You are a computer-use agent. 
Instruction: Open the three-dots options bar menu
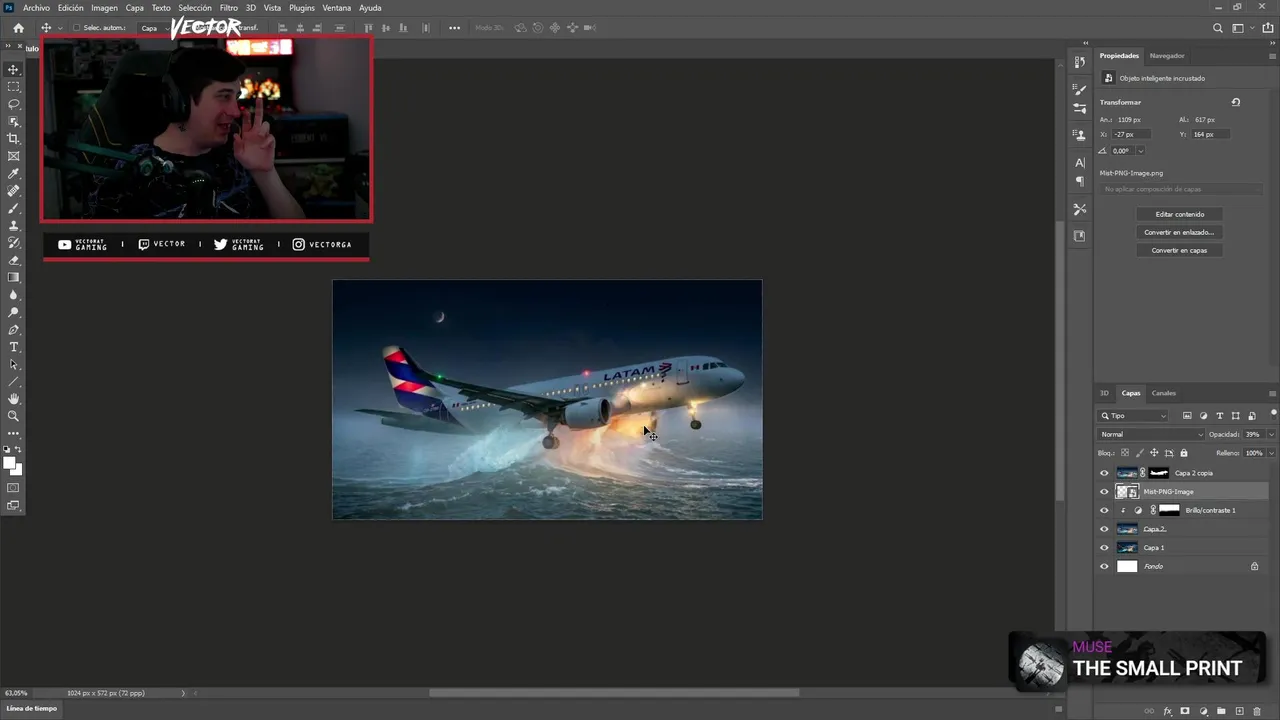454,28
